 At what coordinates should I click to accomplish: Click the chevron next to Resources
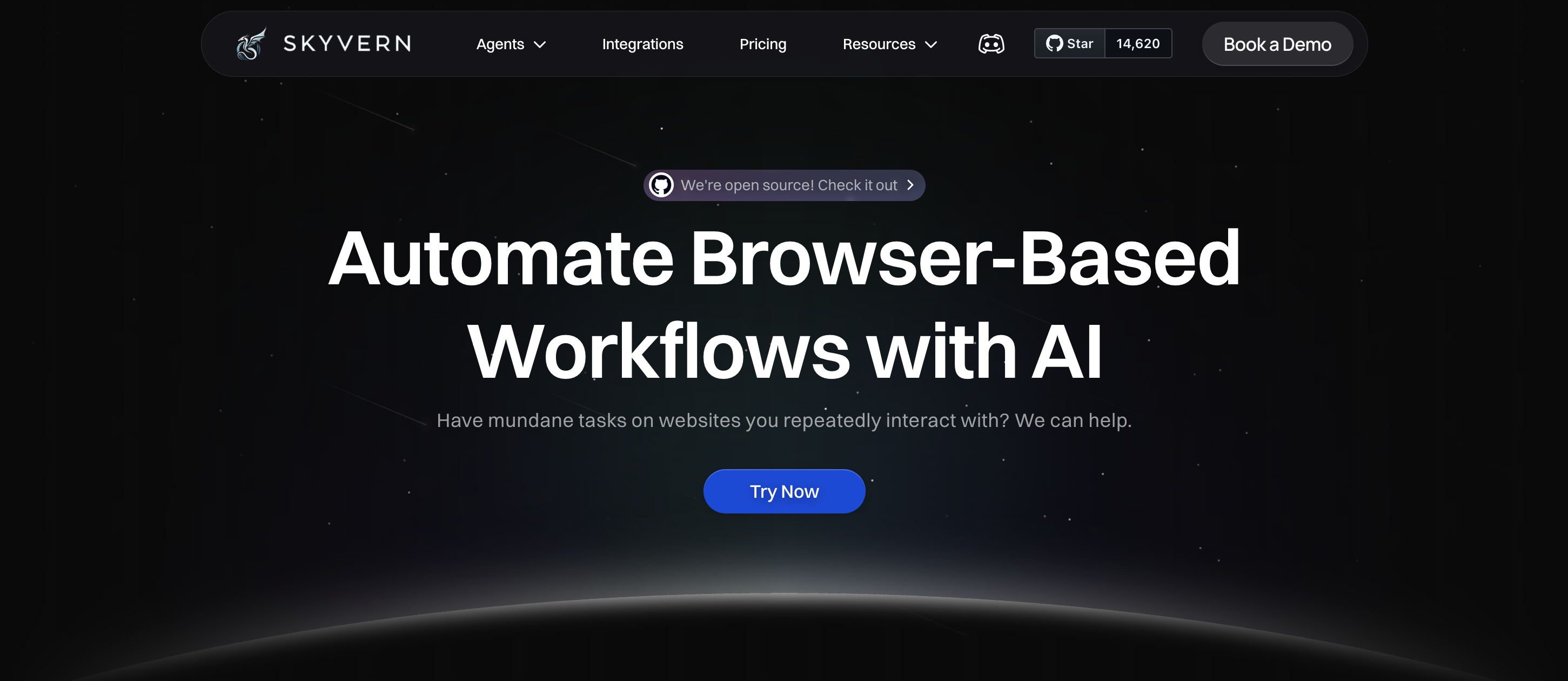(x=930, y=44)
